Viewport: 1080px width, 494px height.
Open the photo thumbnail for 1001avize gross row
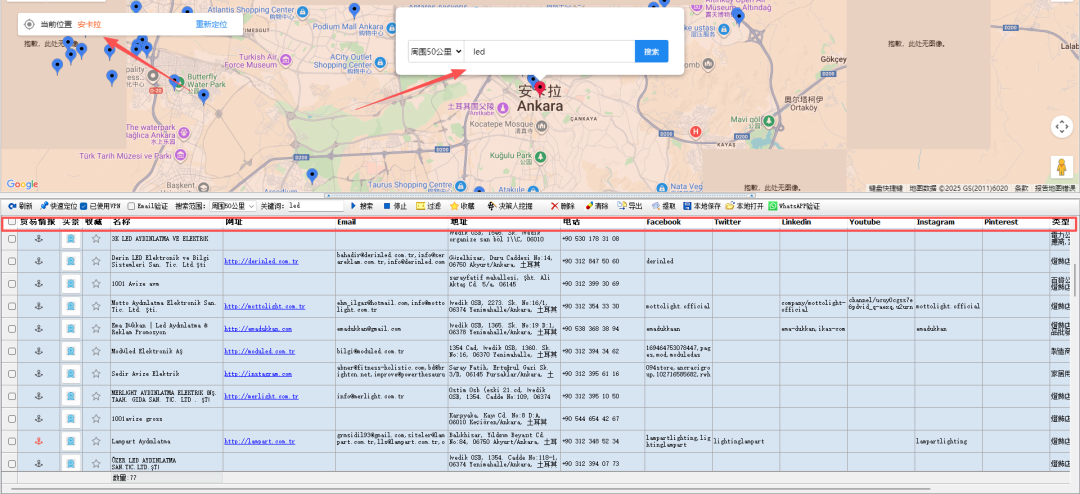tap(70, 419)
